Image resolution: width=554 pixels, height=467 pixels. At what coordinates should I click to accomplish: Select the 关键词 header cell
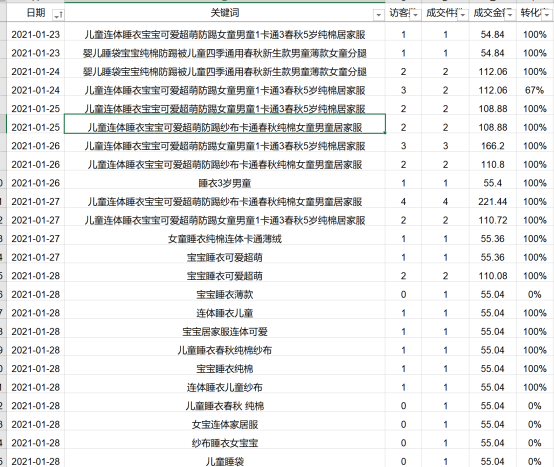coord(225,13)
